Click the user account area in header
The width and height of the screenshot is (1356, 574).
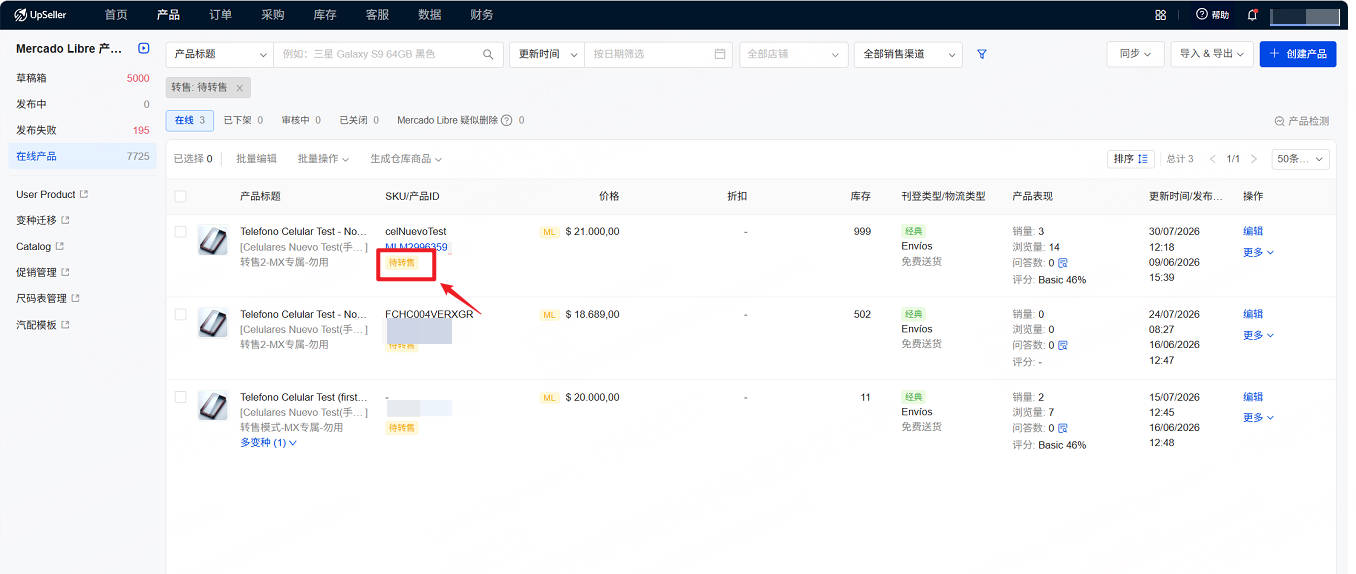(1305, 15)
